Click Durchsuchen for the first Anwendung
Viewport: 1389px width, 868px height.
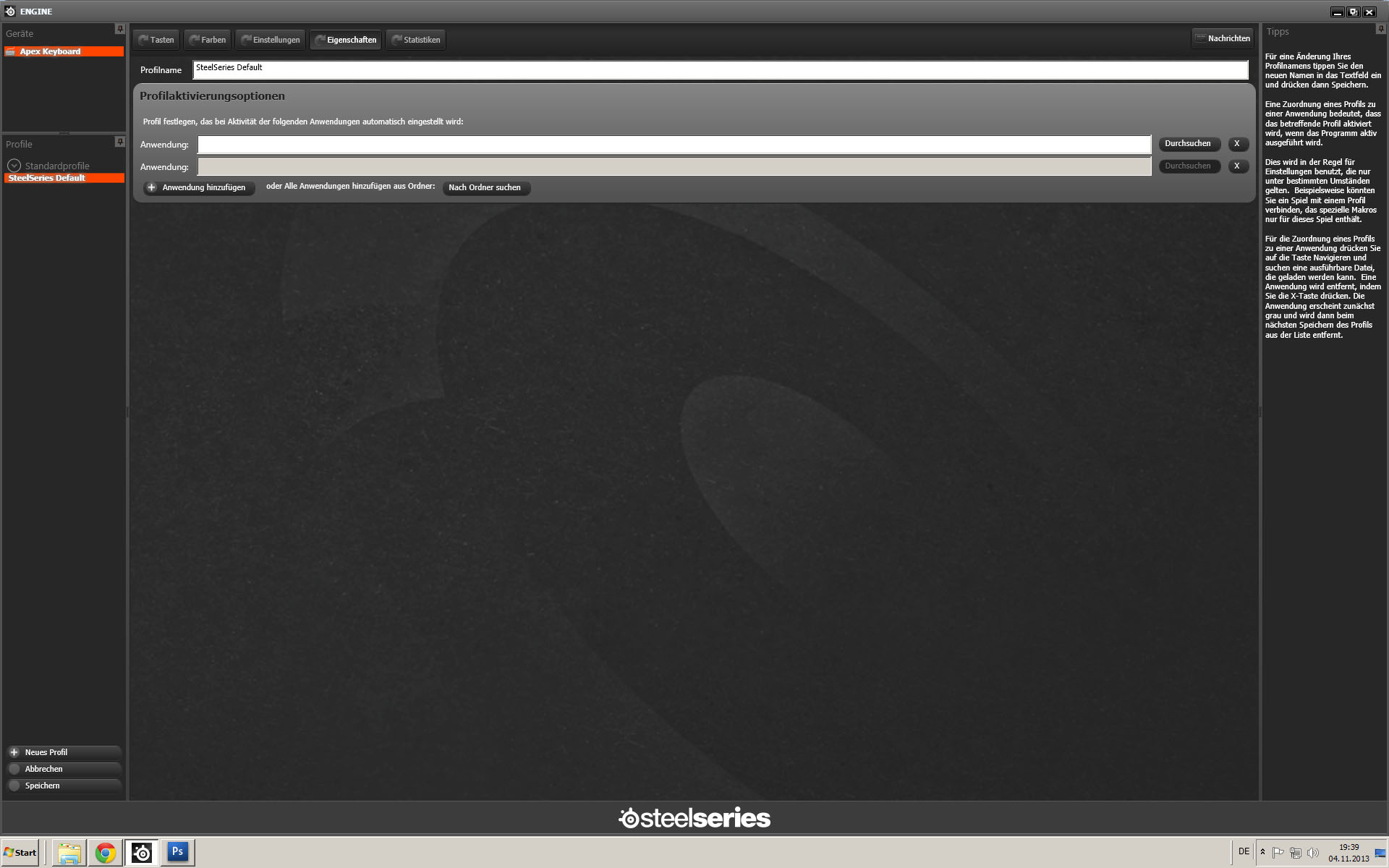point(1189,144)
